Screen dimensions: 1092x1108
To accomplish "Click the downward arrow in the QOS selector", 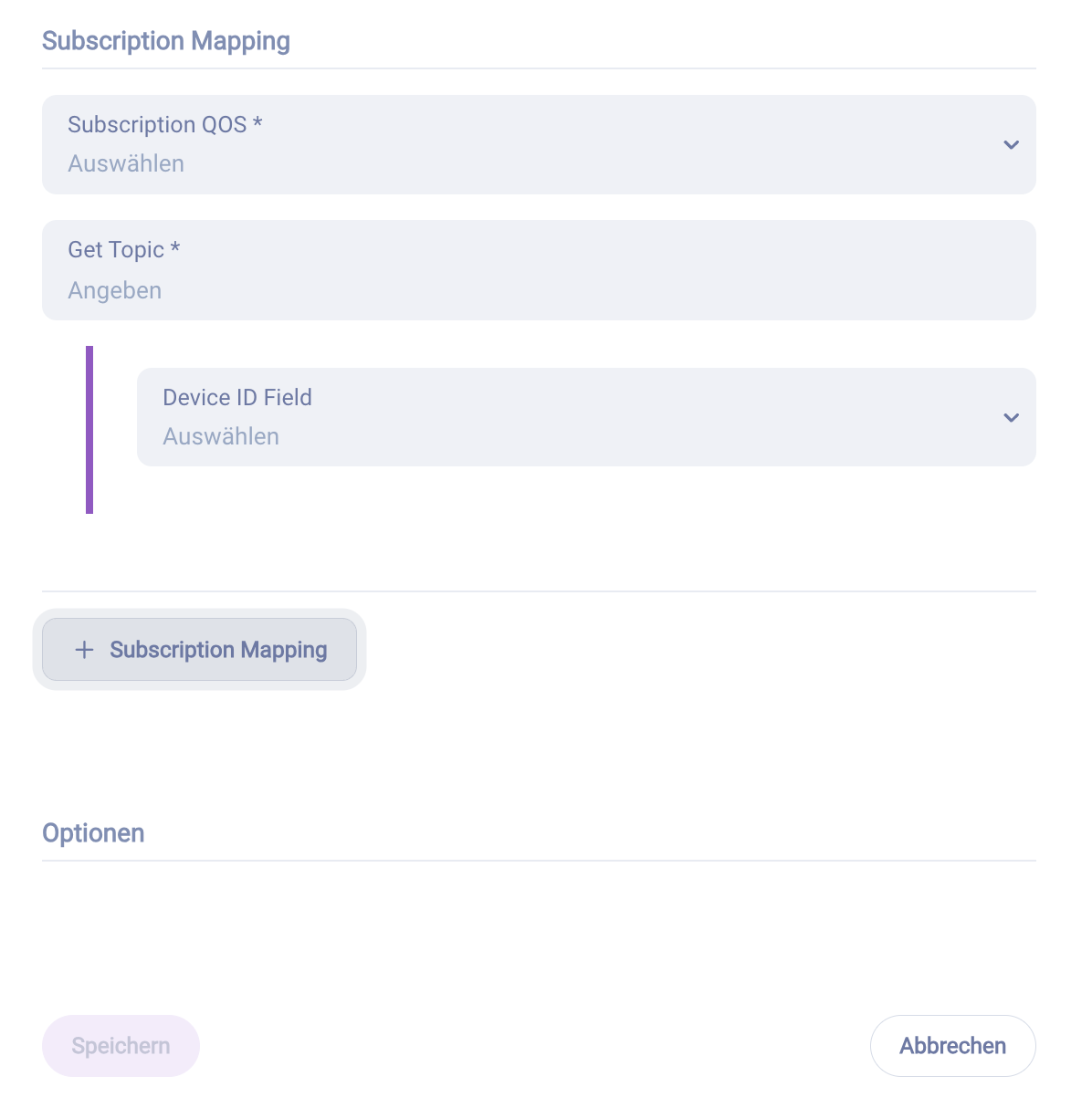I will click(1011, 144).
